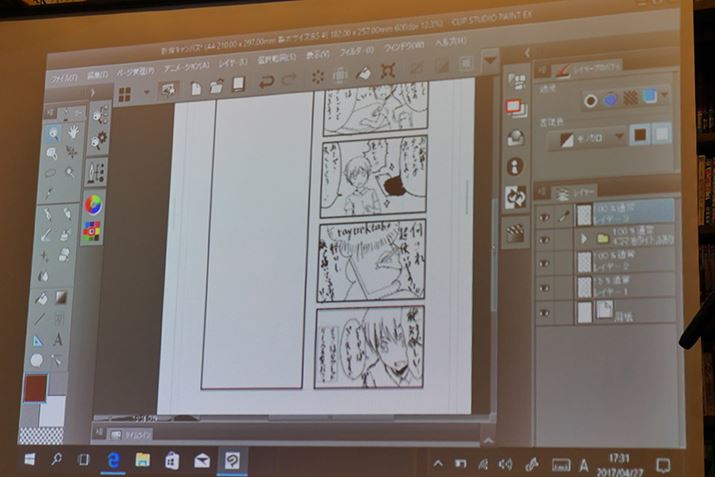Image resolution: width=715 pixels, height=477 pixels.
Task: Open command bar overflow triangle dropdown
Action: click(x=490, y=60)
